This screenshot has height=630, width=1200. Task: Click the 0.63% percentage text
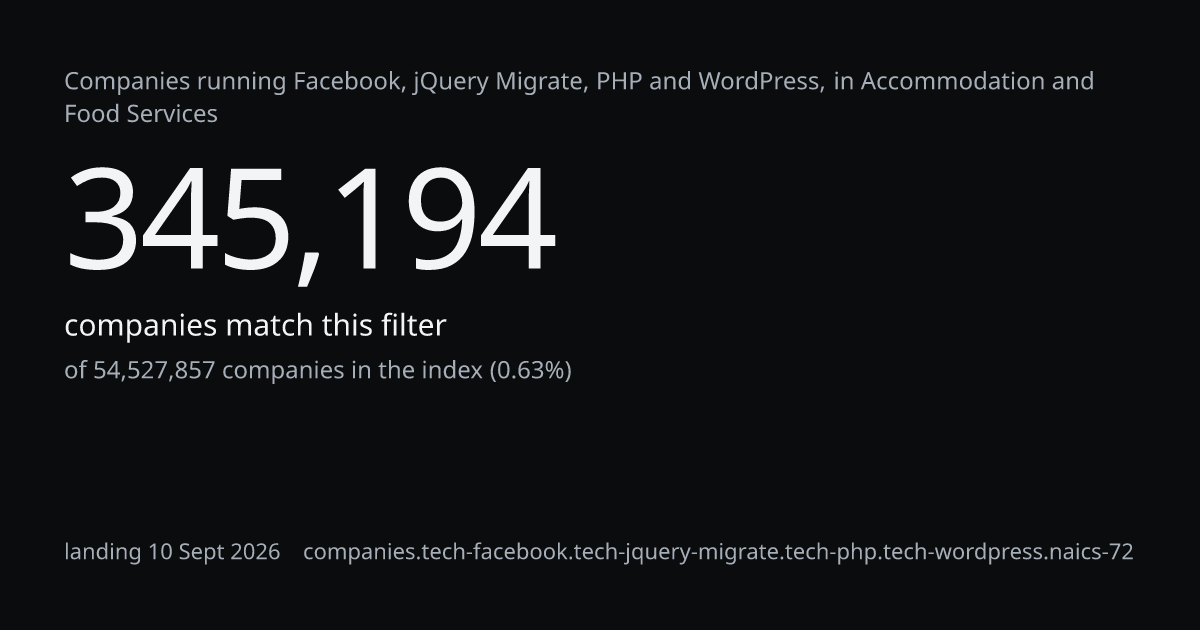[530, 371]
